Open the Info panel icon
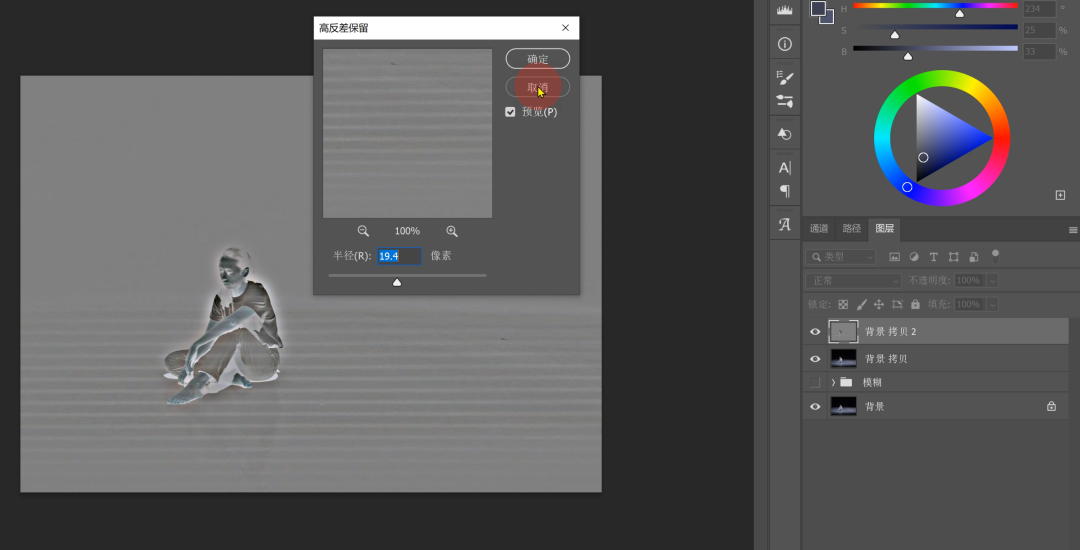 point(785,44)
